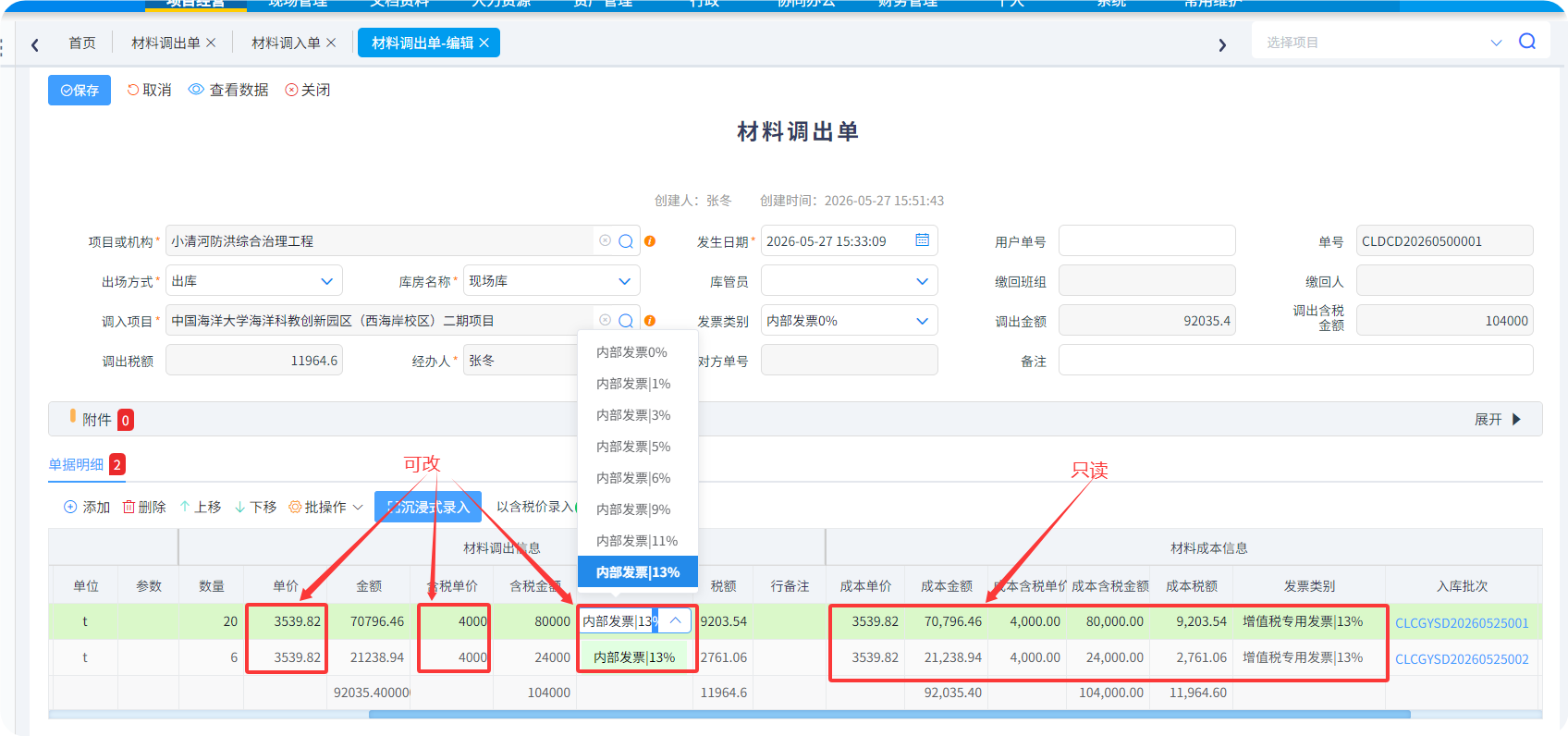
Task: Clear the 调入项目 field value
Action: 605,320
